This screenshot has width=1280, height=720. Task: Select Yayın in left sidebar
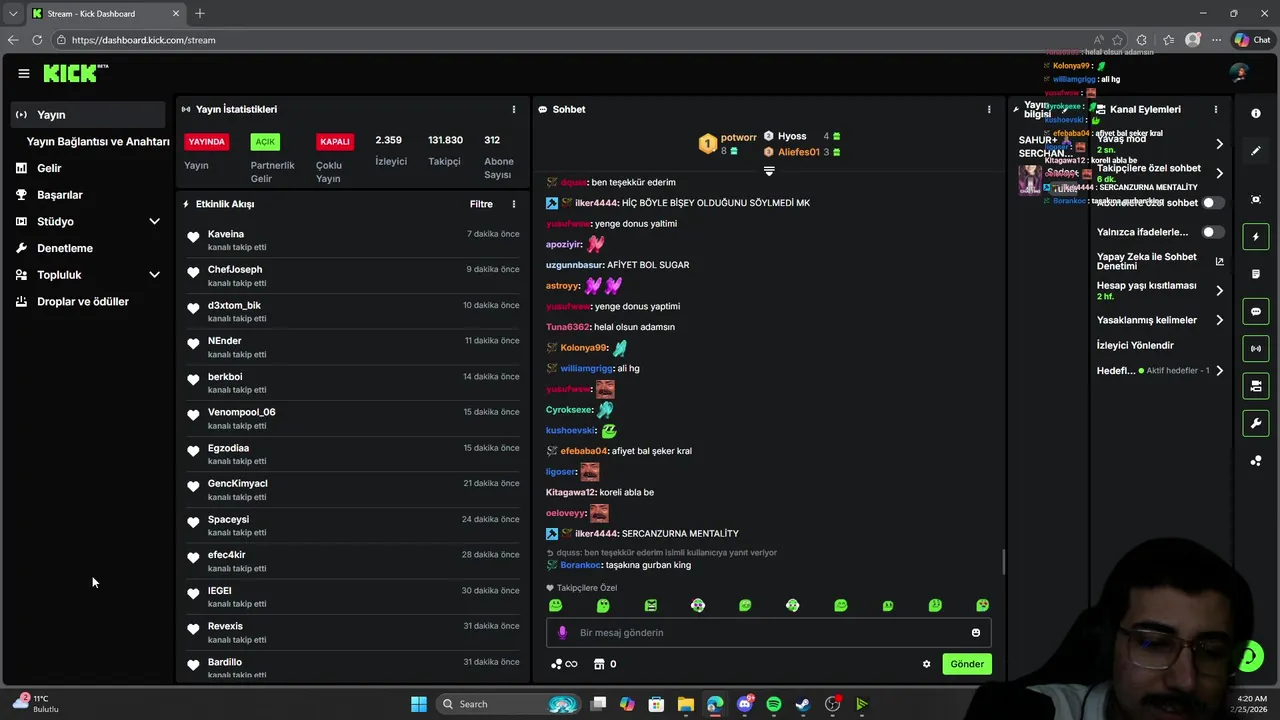click(x=88, y=115)
